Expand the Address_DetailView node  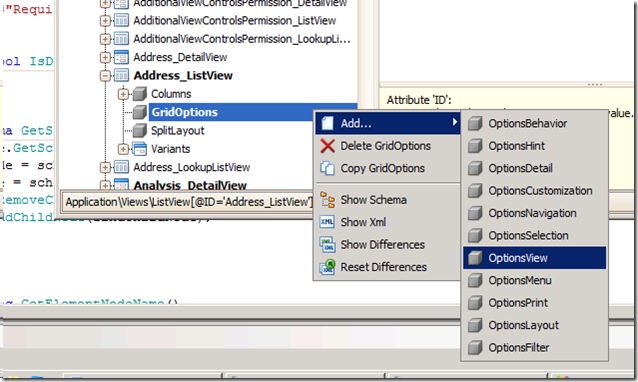point(105,57)
